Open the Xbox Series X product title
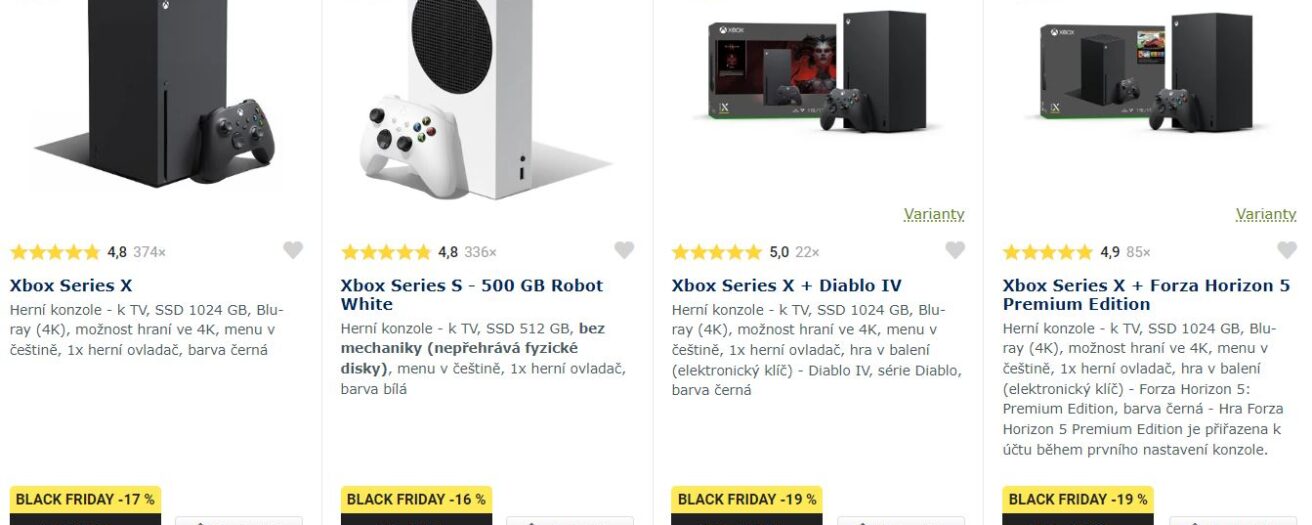1312x525 pixels. coord(71,286)
